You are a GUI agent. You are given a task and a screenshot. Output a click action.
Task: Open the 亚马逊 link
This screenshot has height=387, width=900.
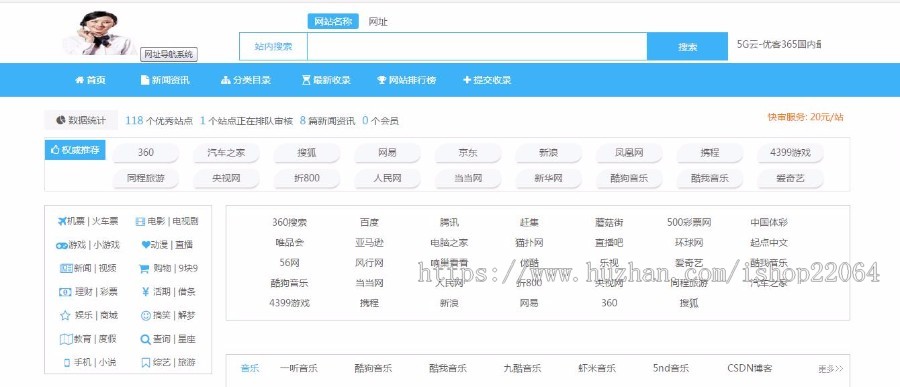[369, 242]
